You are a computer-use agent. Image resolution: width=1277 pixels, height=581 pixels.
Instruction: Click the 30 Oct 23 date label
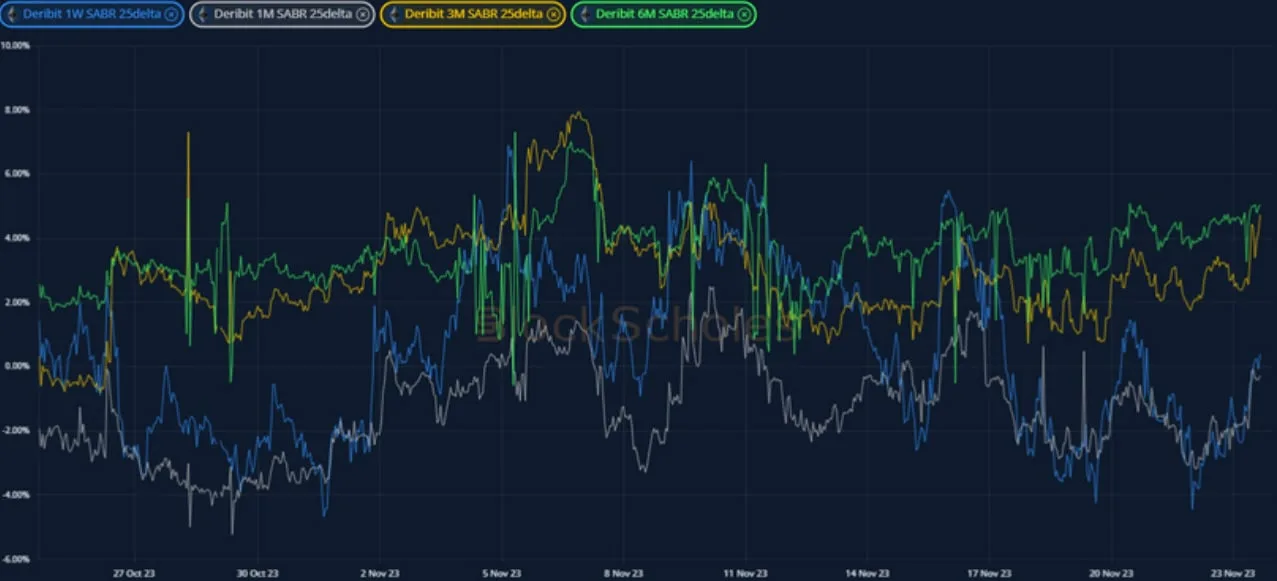coord(256,573)
